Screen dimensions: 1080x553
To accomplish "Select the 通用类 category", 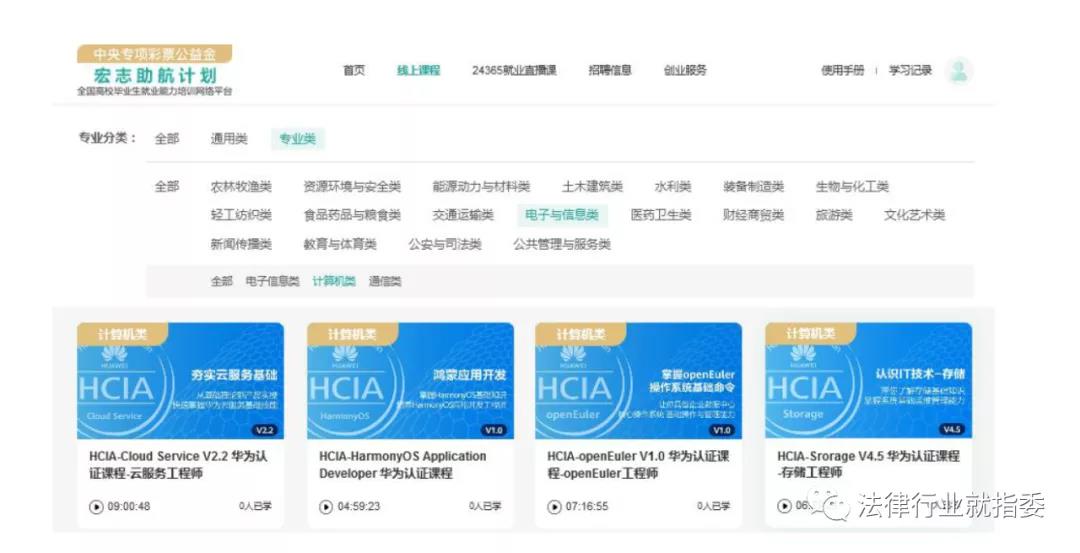I will pyautogui.click(x=229, y=138).
